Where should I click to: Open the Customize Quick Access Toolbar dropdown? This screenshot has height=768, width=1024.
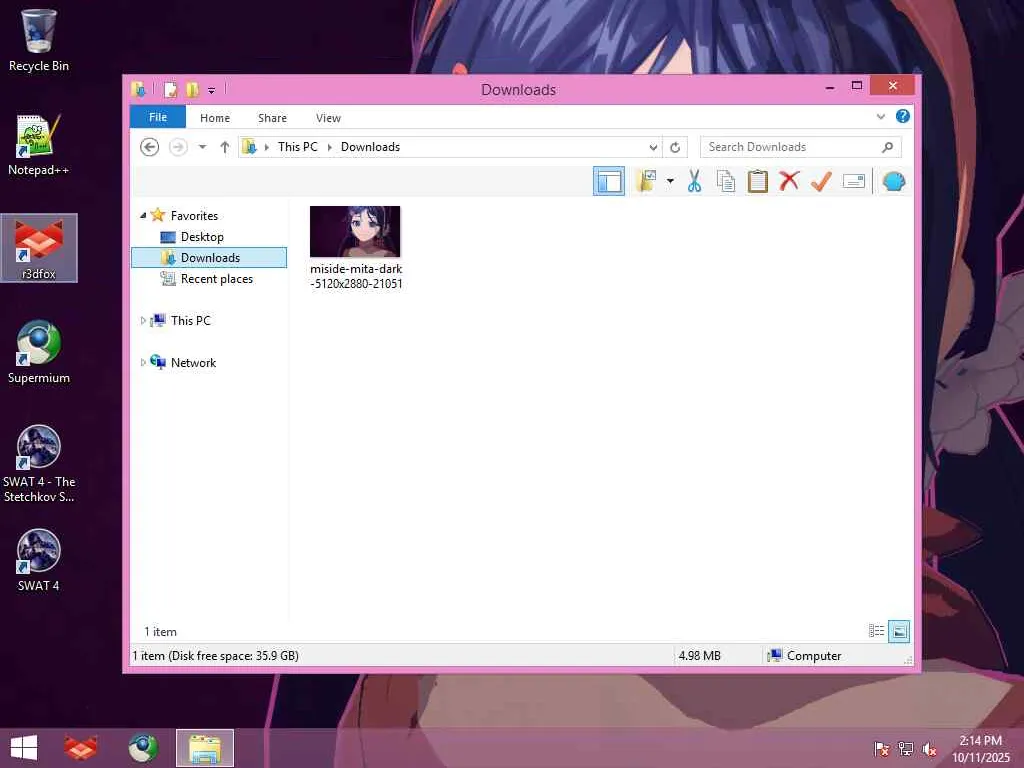212,91
